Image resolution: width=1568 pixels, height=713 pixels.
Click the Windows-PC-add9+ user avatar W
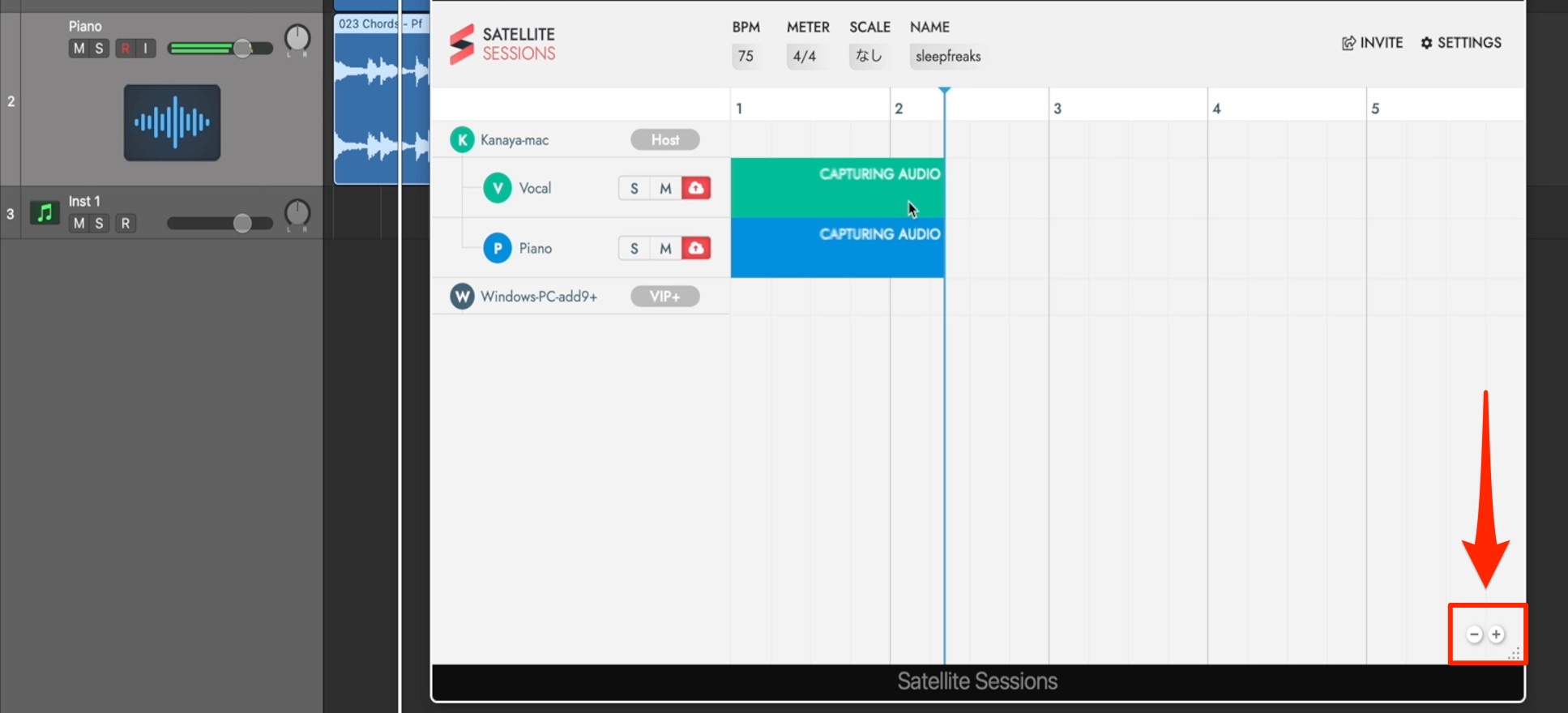pyautogui.click(x=462, y=297)
